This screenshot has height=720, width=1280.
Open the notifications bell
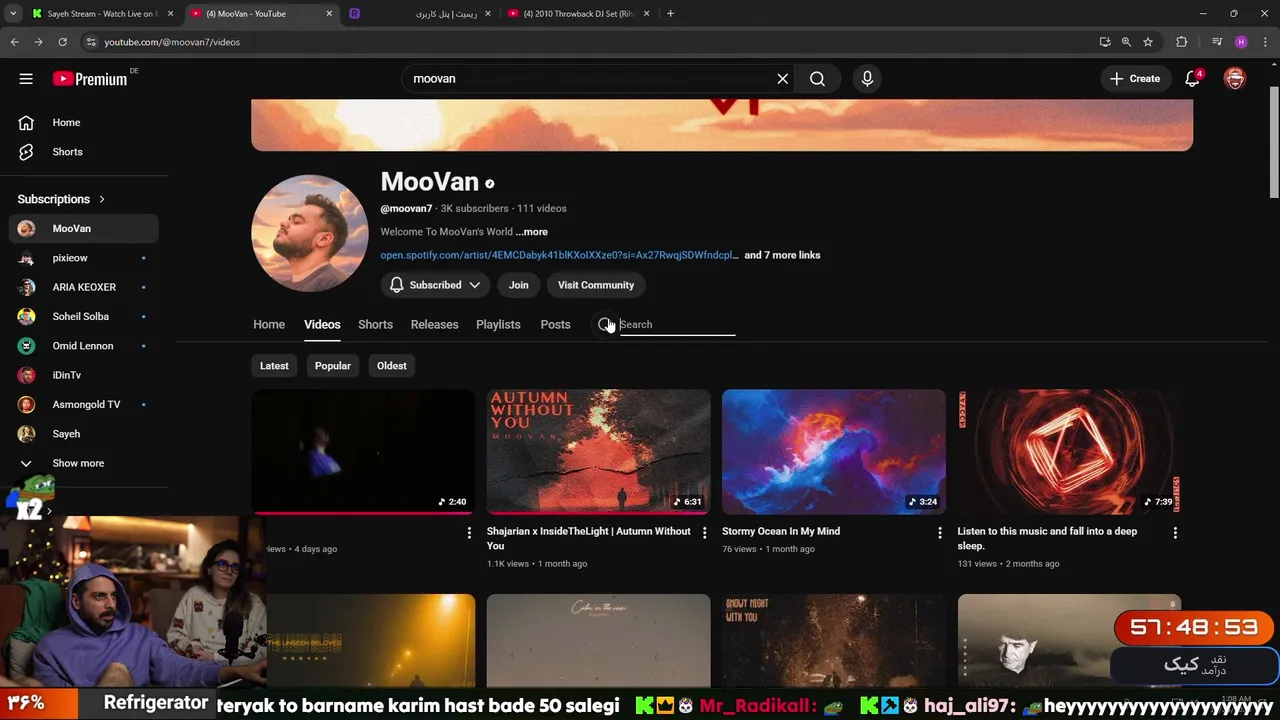click(x=1192, y=79)
